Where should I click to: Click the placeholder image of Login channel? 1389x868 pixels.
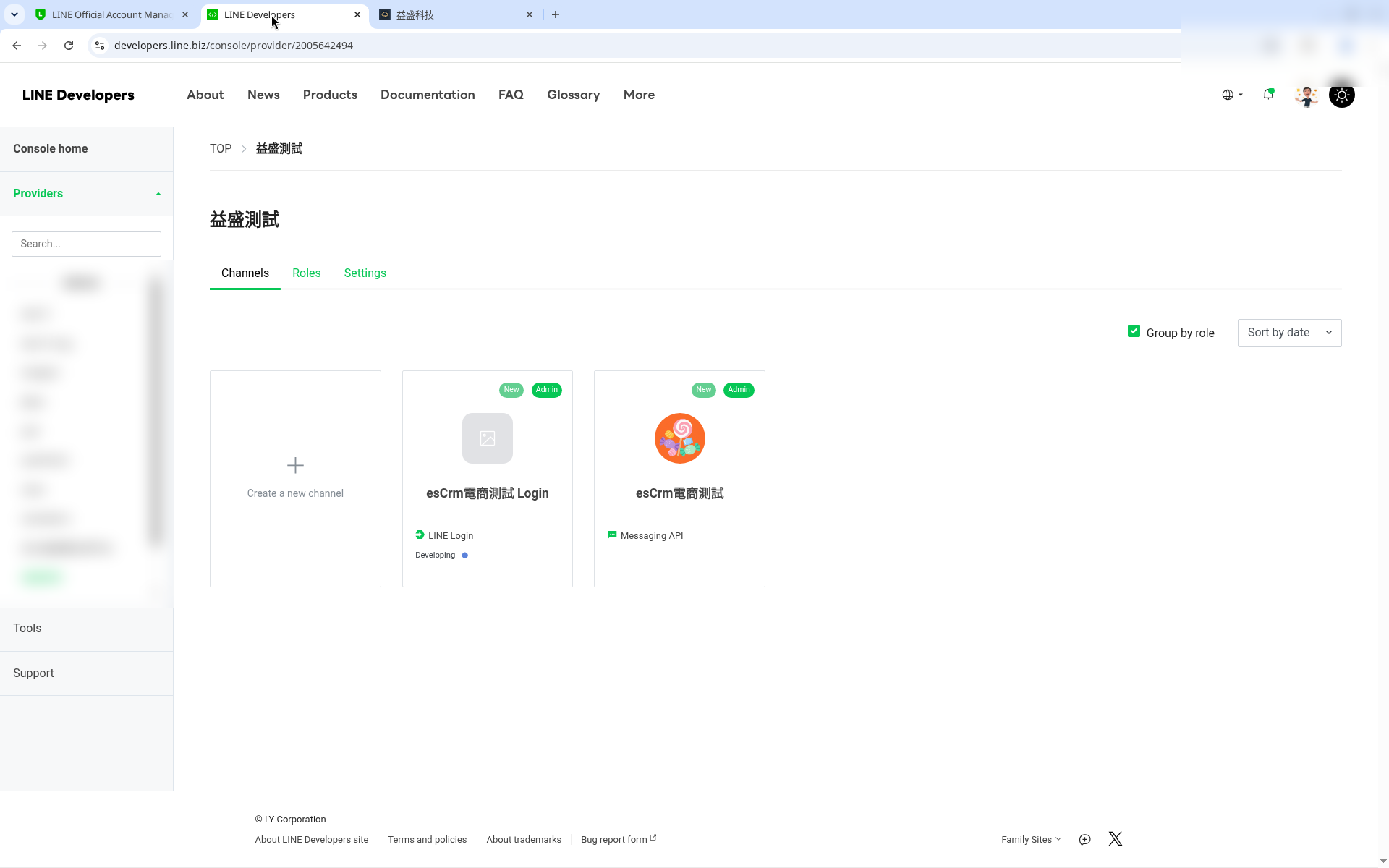[488, 438]
